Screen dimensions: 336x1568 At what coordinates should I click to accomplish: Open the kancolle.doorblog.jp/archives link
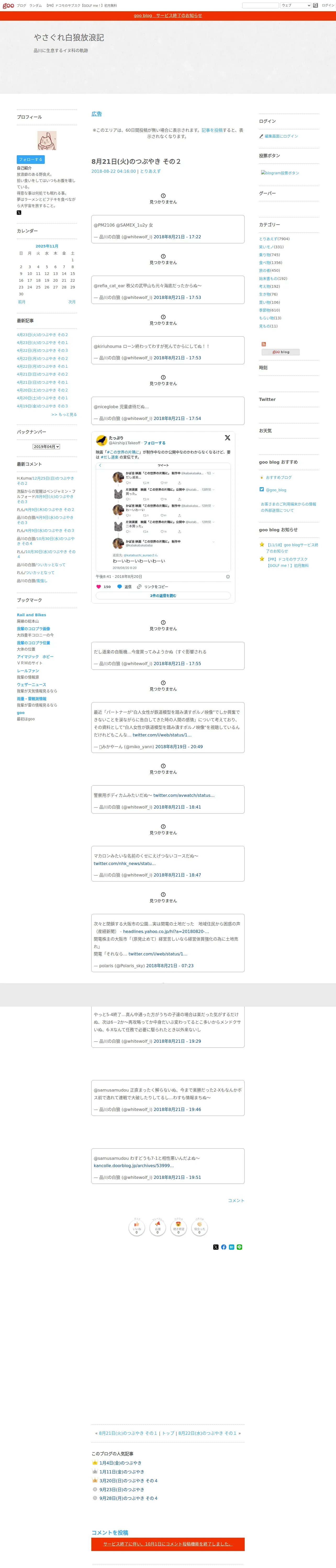133,1166
